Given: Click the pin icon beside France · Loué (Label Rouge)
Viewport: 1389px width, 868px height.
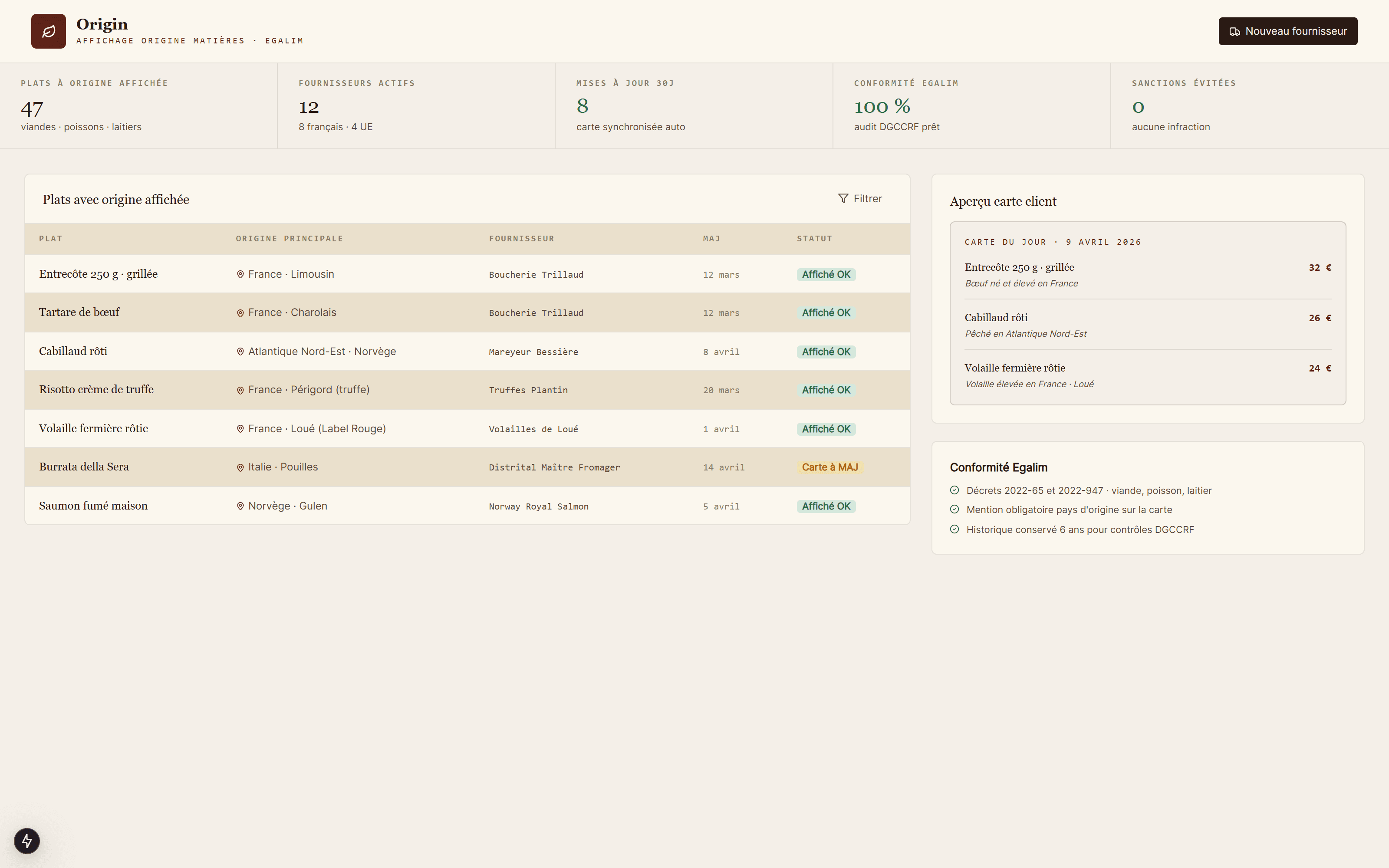Looking at the screenshot, I should tap(240, 429).
